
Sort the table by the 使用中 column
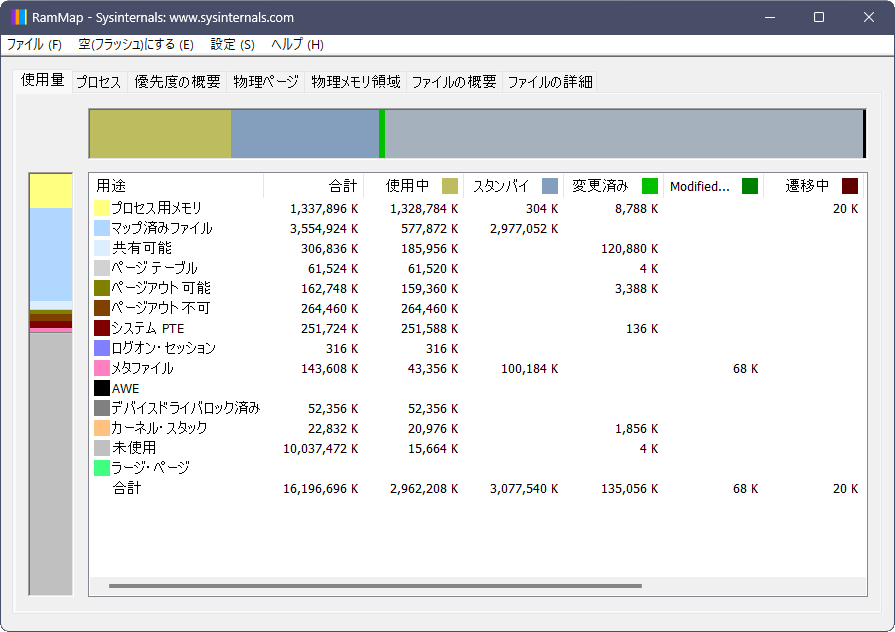pos(408,185)
